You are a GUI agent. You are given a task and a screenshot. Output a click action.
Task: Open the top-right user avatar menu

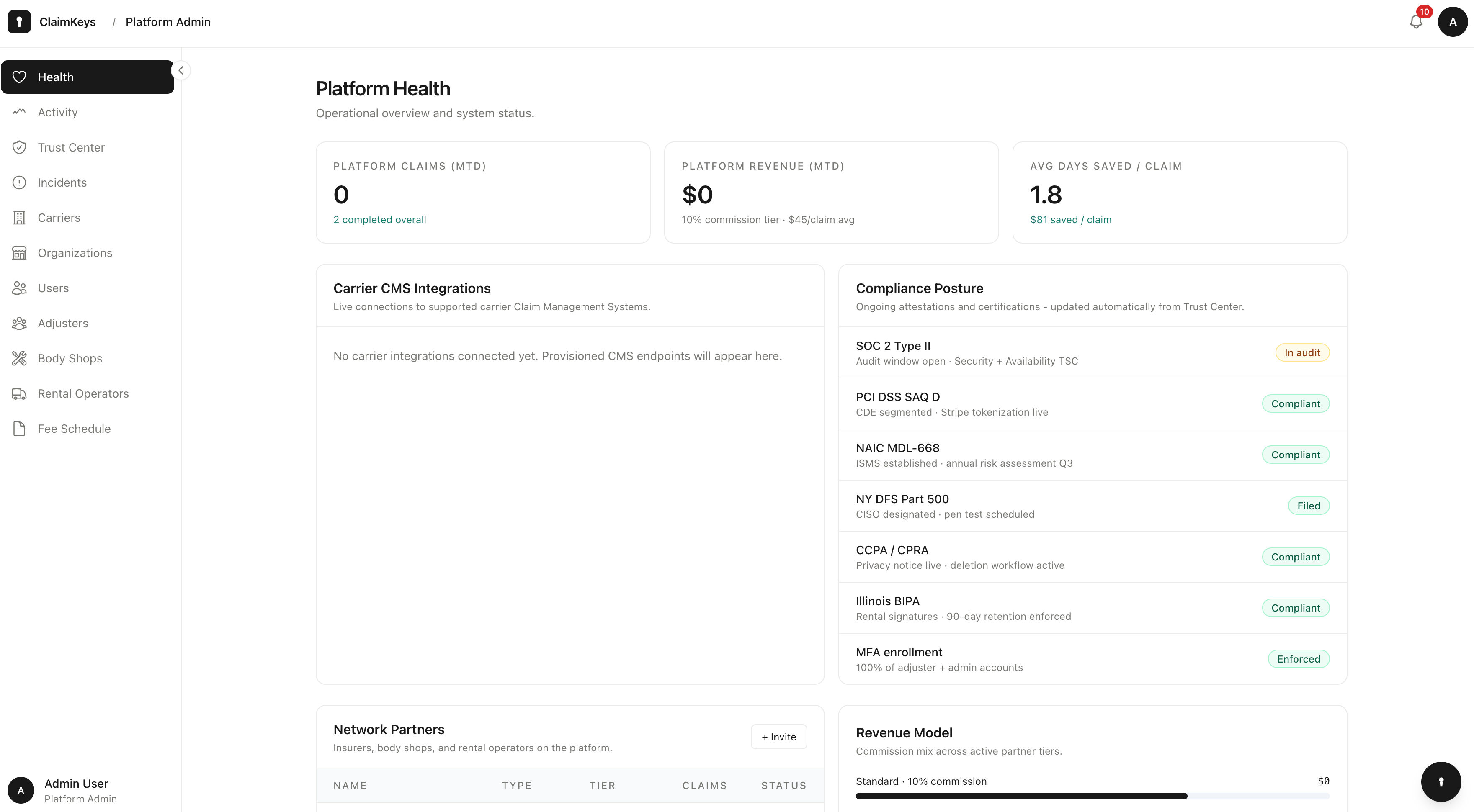coord(1452,22)
